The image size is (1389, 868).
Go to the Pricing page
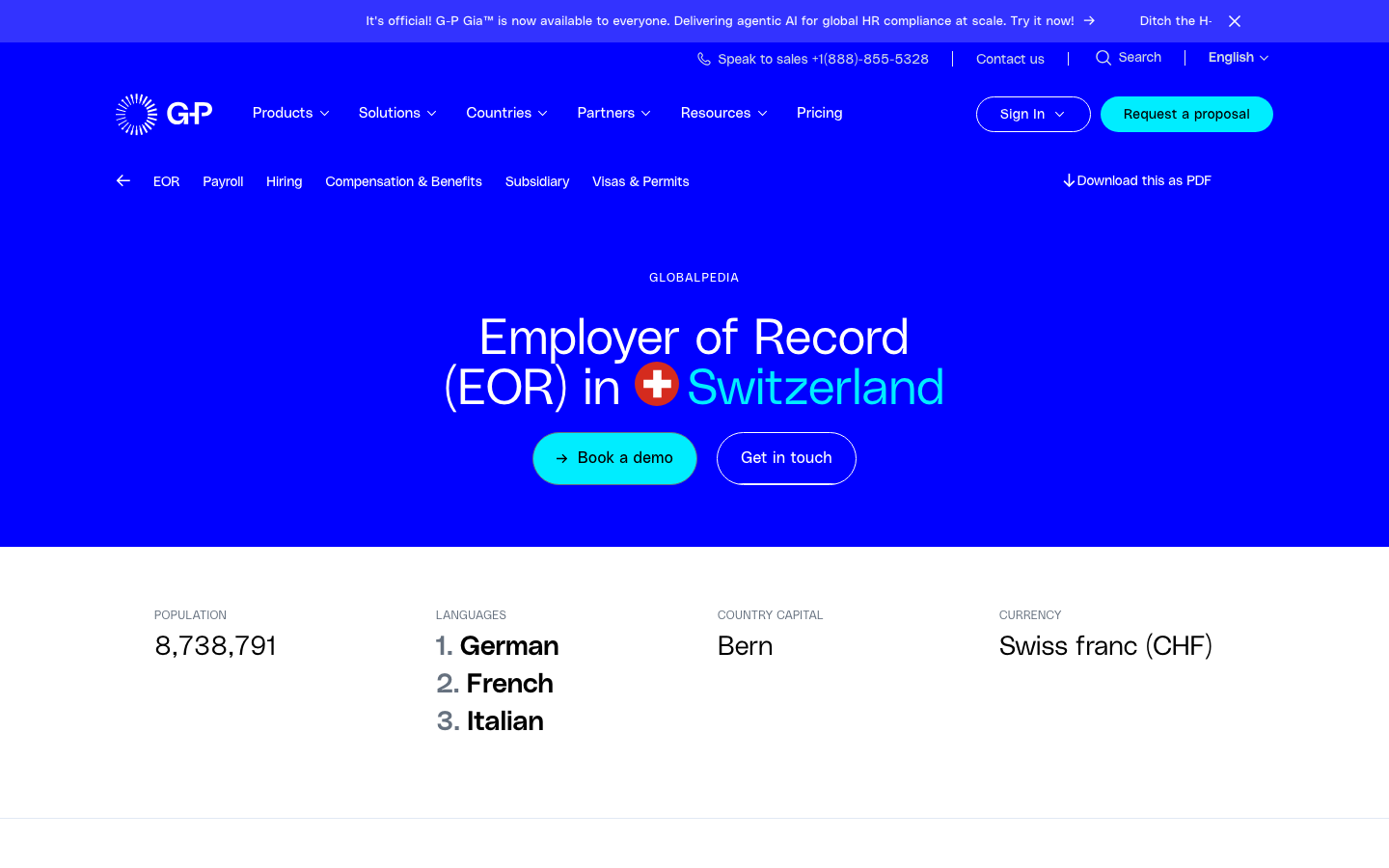pos(820,113)
